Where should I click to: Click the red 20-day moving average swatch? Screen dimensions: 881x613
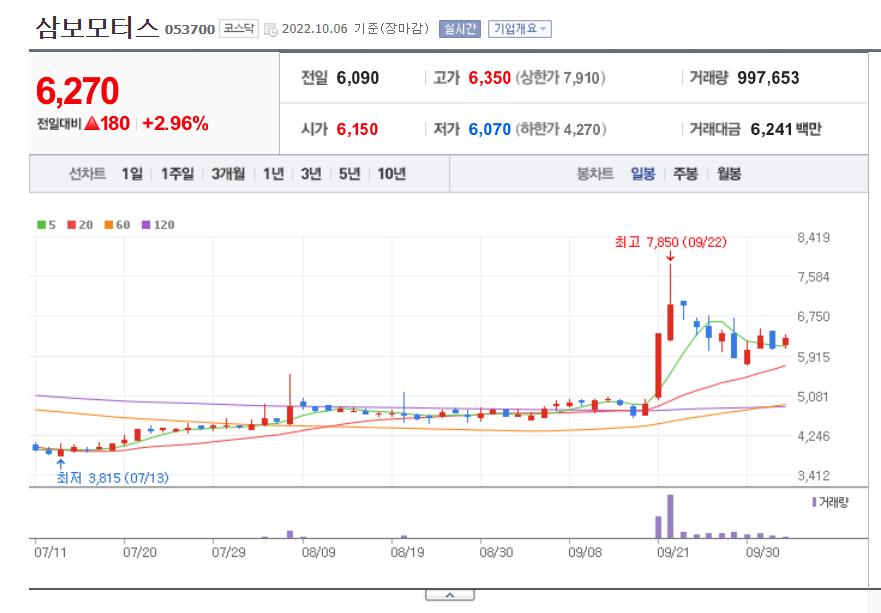pos(71,225)
